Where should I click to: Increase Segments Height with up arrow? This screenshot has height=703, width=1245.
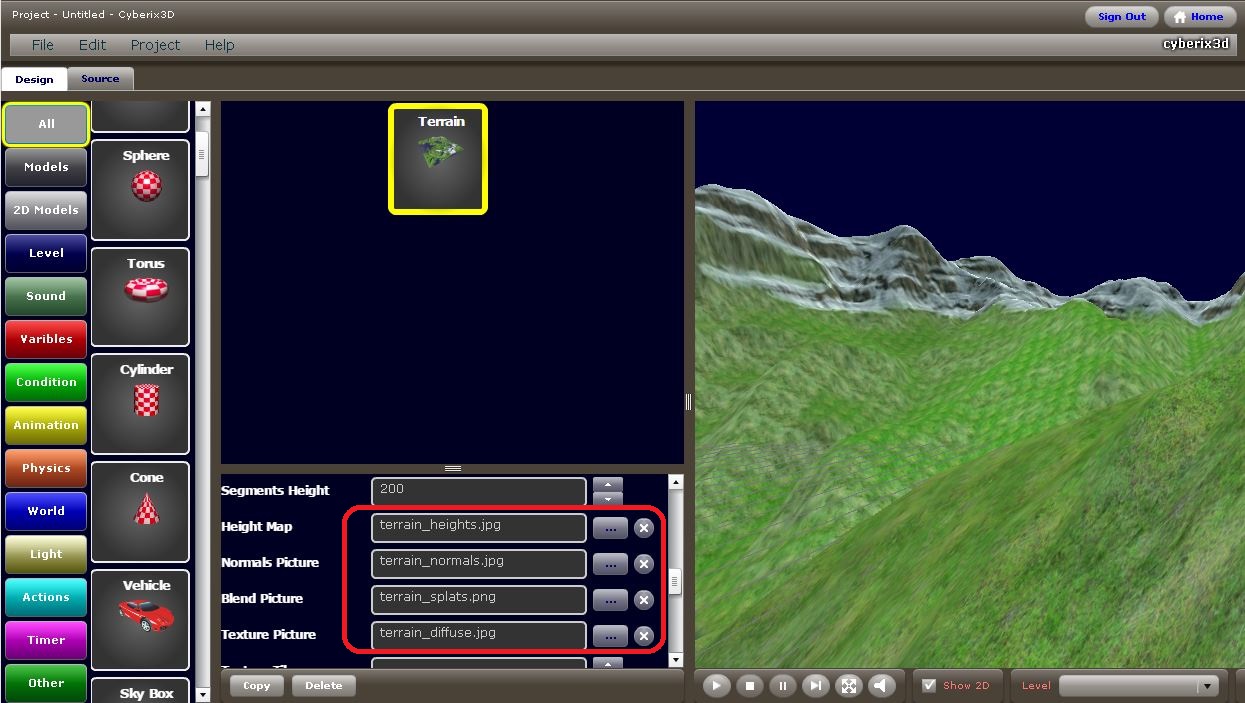point(607,484)
